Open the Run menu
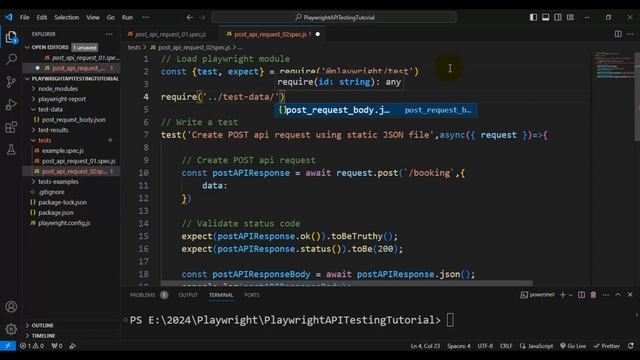Viewport: 640px width, 360px height. click(127, 17)
